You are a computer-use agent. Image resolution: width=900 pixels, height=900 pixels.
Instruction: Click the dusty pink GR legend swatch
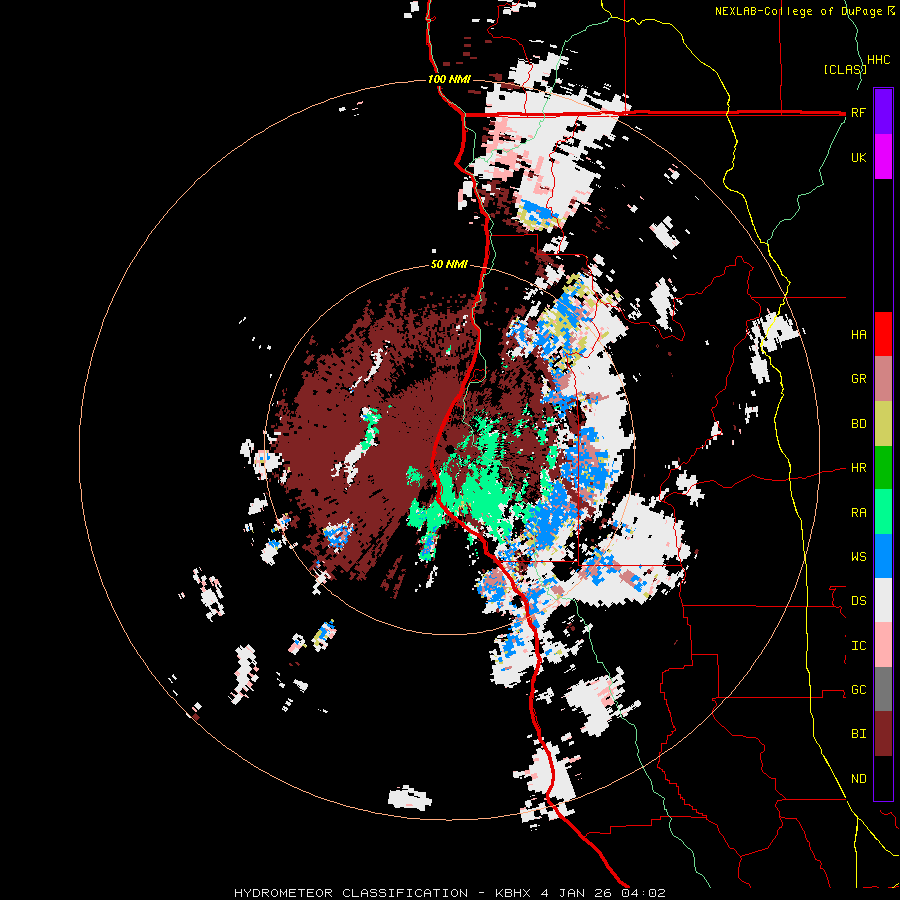click(883, 379)
